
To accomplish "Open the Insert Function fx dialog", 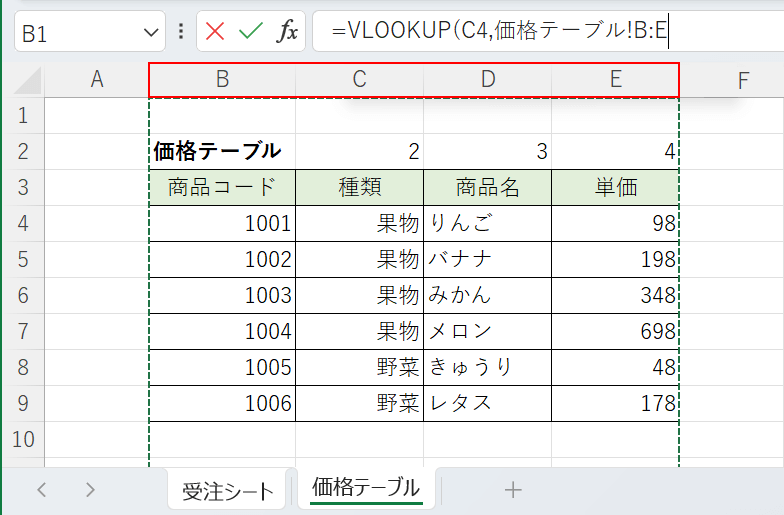I will click(287, 32).
